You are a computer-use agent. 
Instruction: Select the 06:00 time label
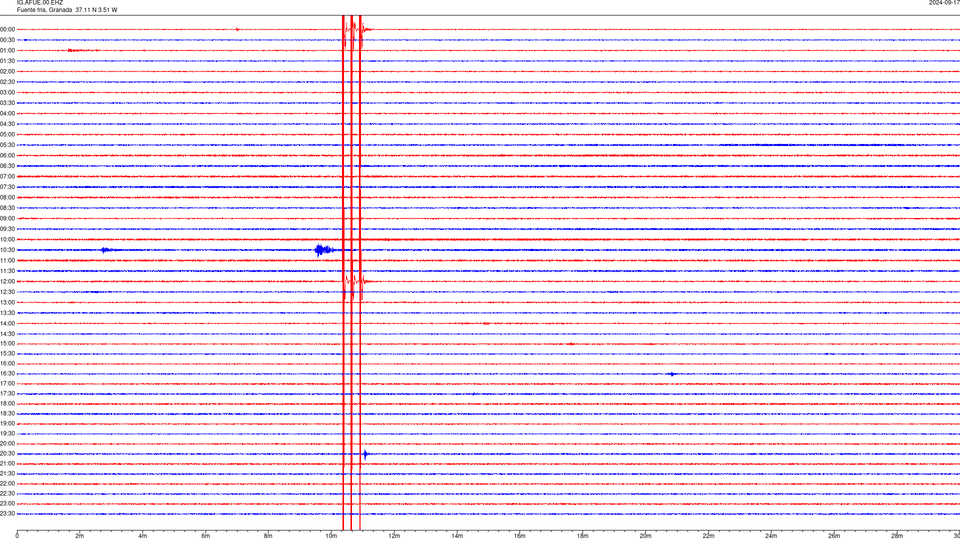[8, 156]
